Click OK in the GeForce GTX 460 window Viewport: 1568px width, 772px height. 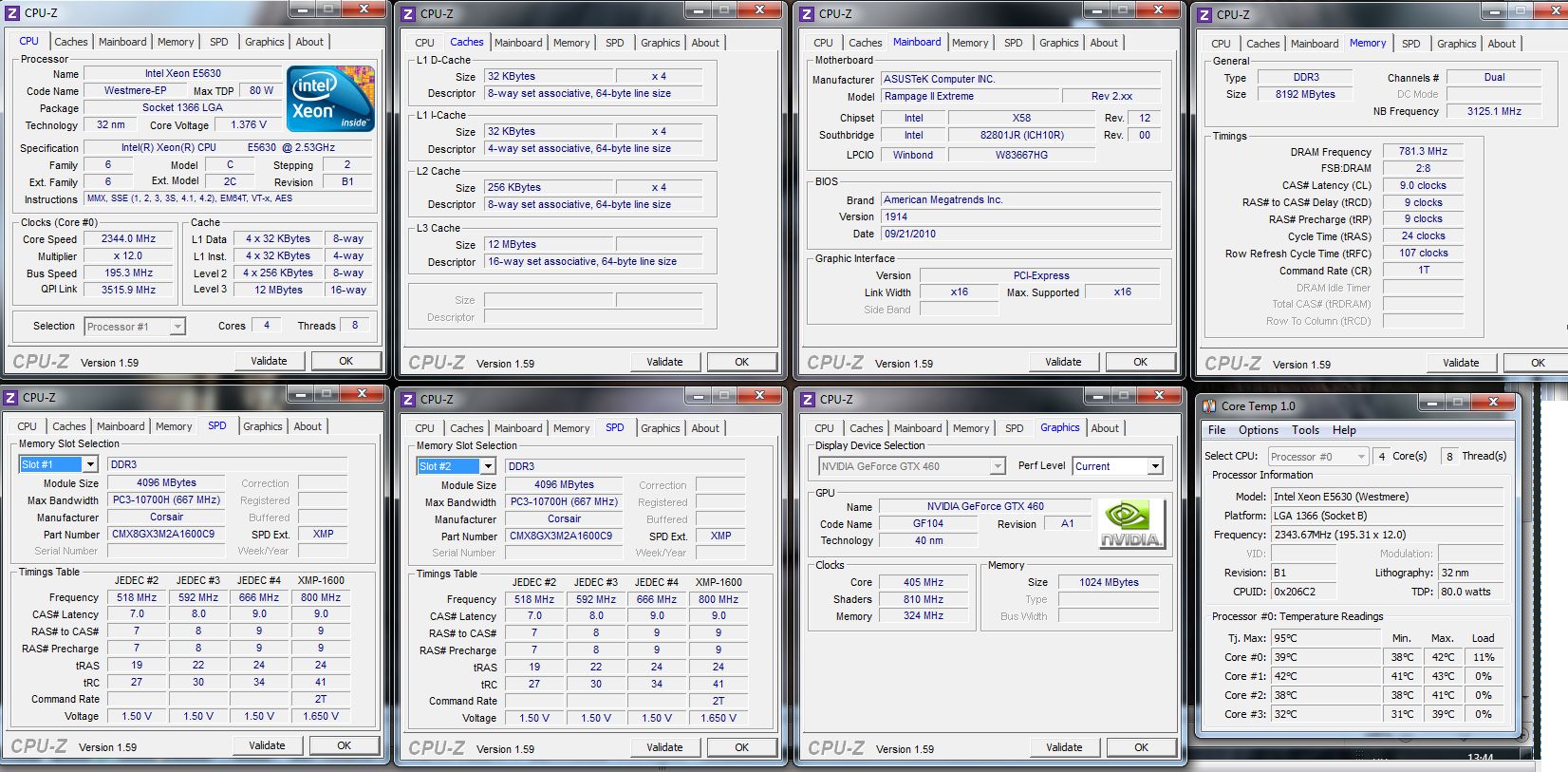point(1142,747)
